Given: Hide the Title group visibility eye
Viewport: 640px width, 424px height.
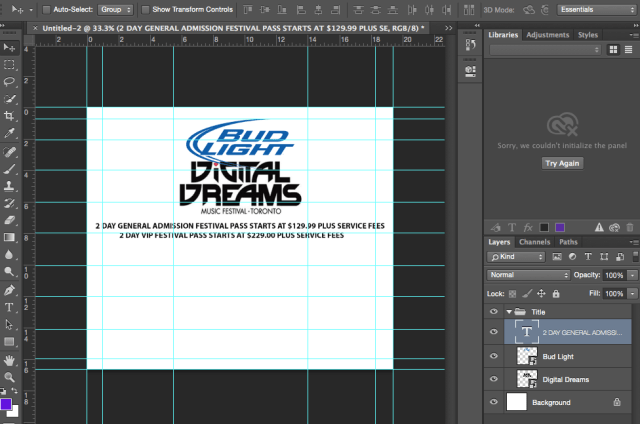Looking at the screenshot, I should tap(493, 312).
